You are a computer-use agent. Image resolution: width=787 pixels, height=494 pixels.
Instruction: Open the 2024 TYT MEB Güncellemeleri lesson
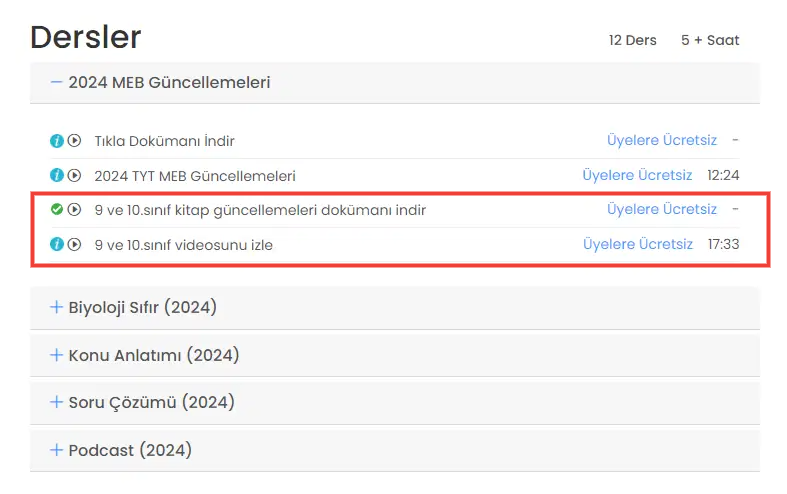(194, 175)
